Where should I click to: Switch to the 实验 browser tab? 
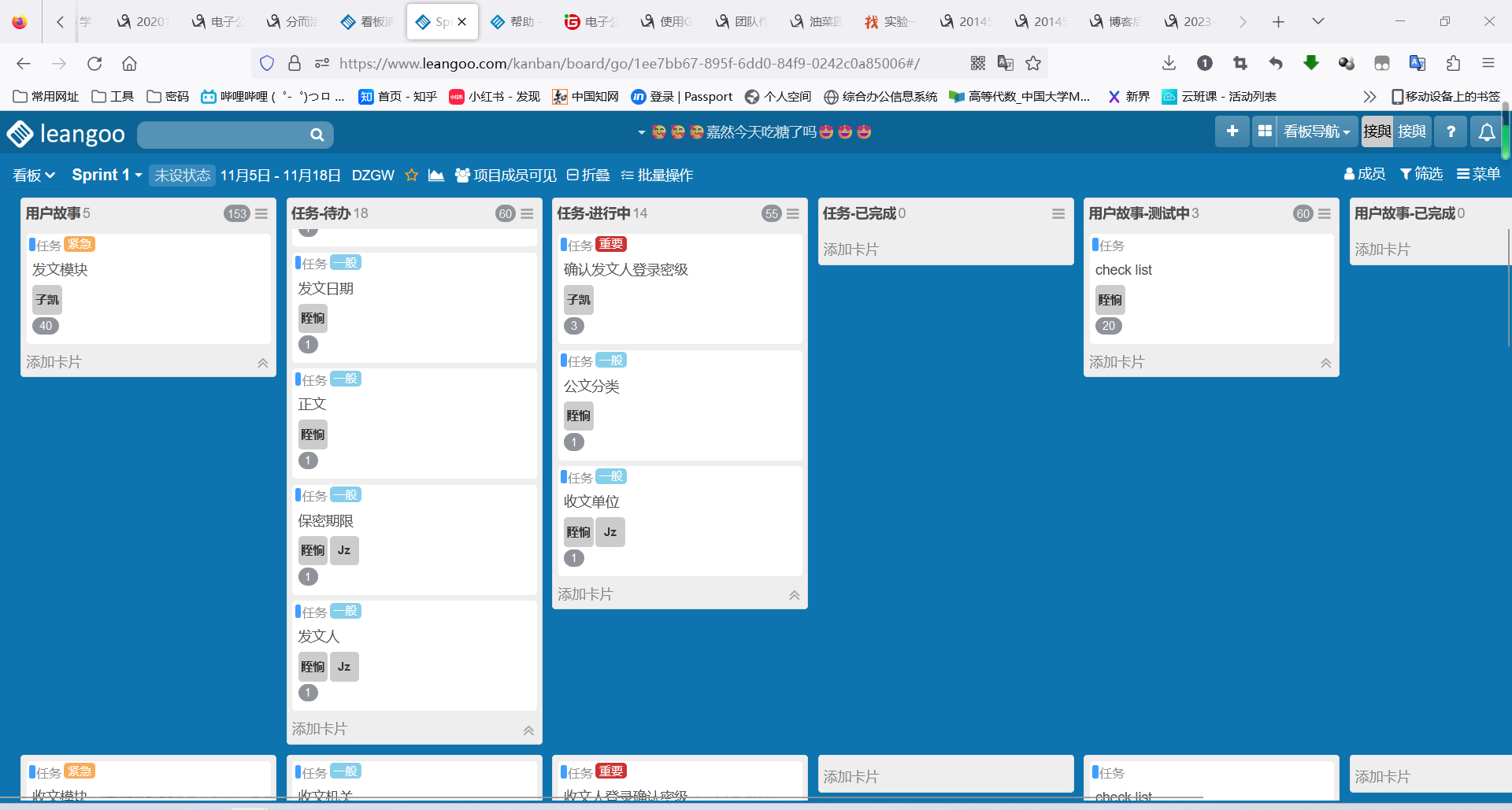coord(890,22)
